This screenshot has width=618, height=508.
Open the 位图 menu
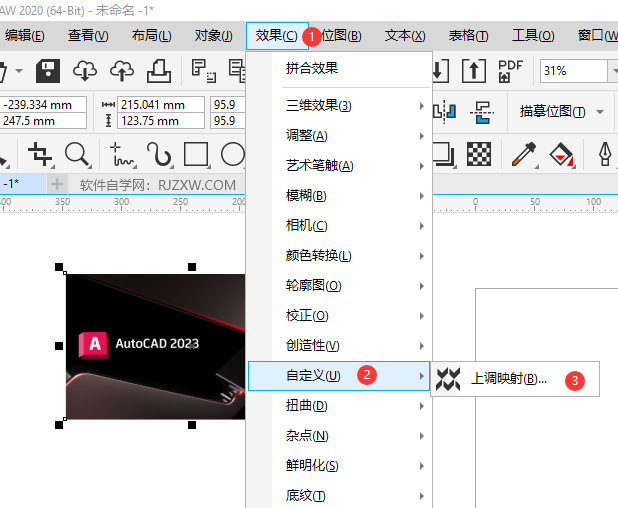pyautogui.click(x=341, y=36)
